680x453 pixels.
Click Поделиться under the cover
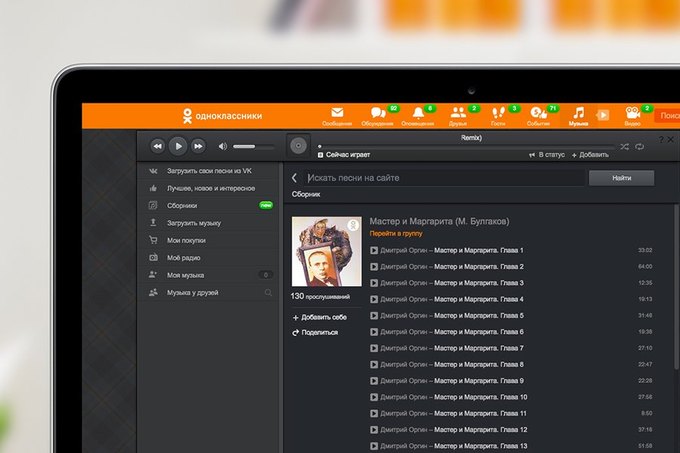tap(315, 332)
